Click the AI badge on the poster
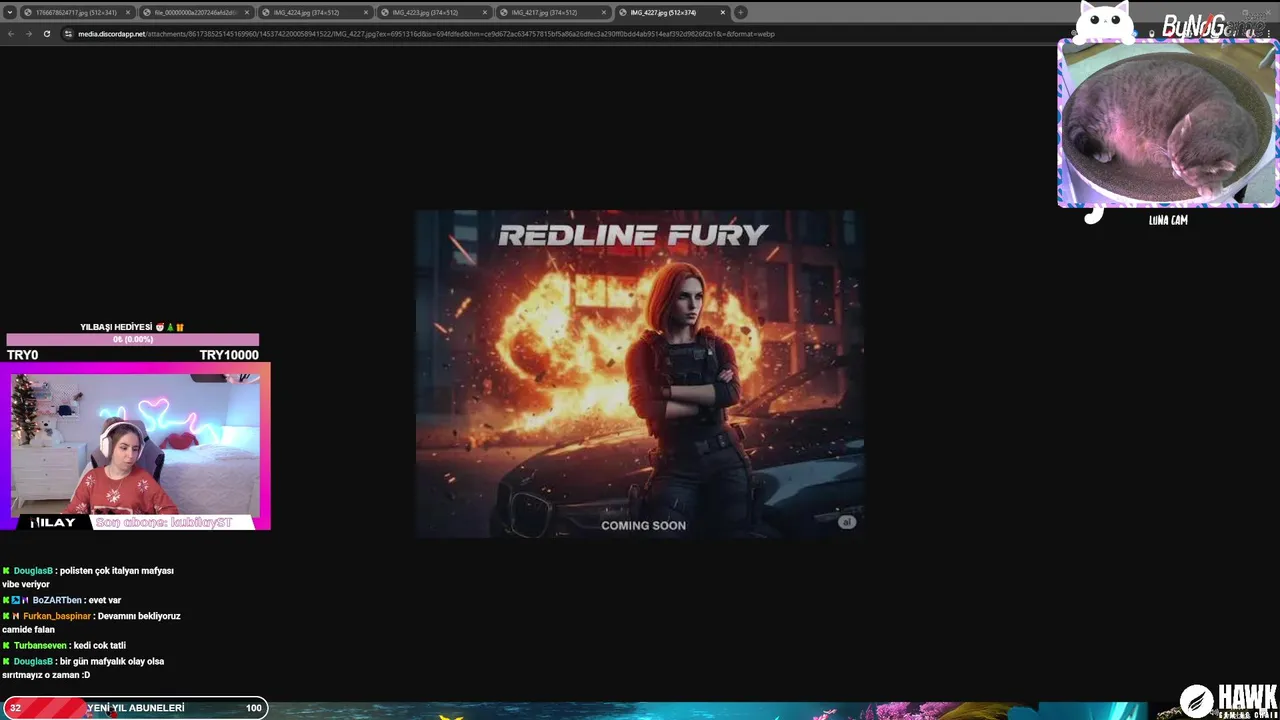 pyautogui.click(x=847, y=522)
